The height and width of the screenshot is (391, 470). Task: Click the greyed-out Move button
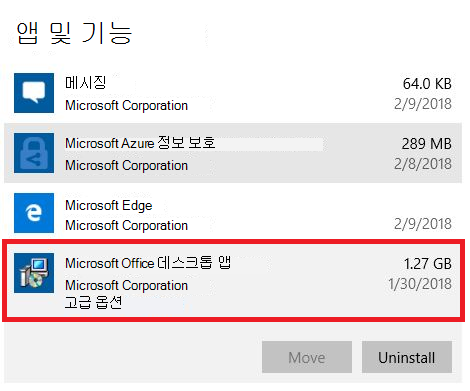307,357
